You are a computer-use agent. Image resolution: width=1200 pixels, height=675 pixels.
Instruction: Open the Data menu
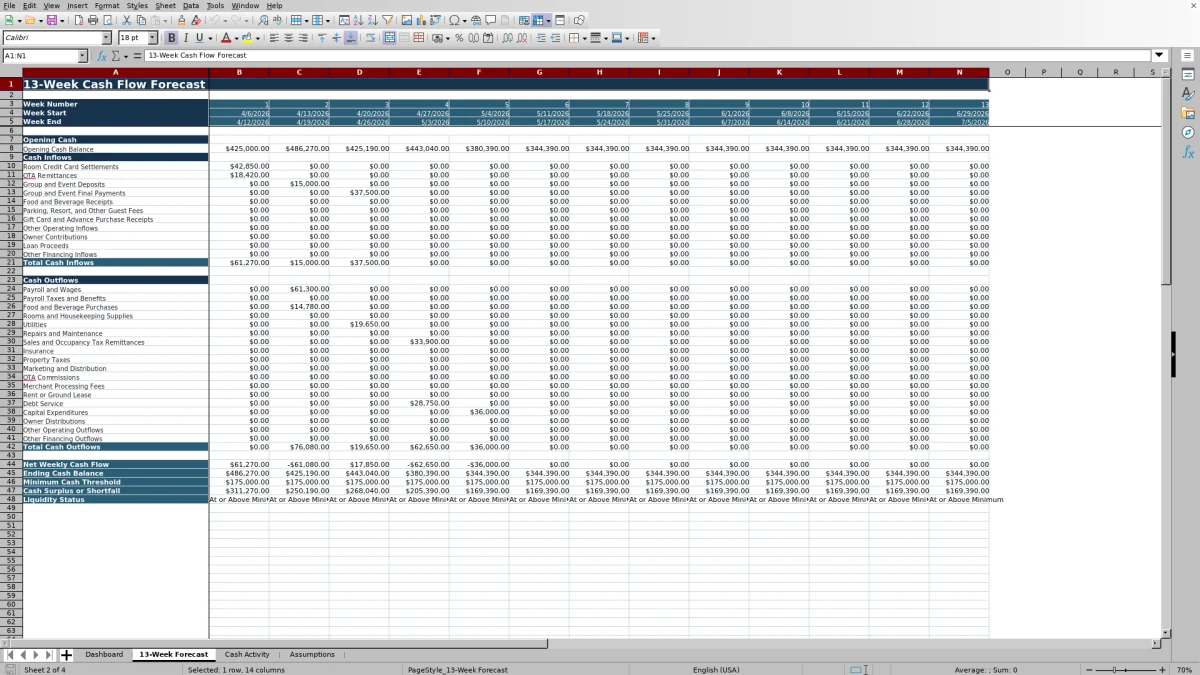[190, 5]
